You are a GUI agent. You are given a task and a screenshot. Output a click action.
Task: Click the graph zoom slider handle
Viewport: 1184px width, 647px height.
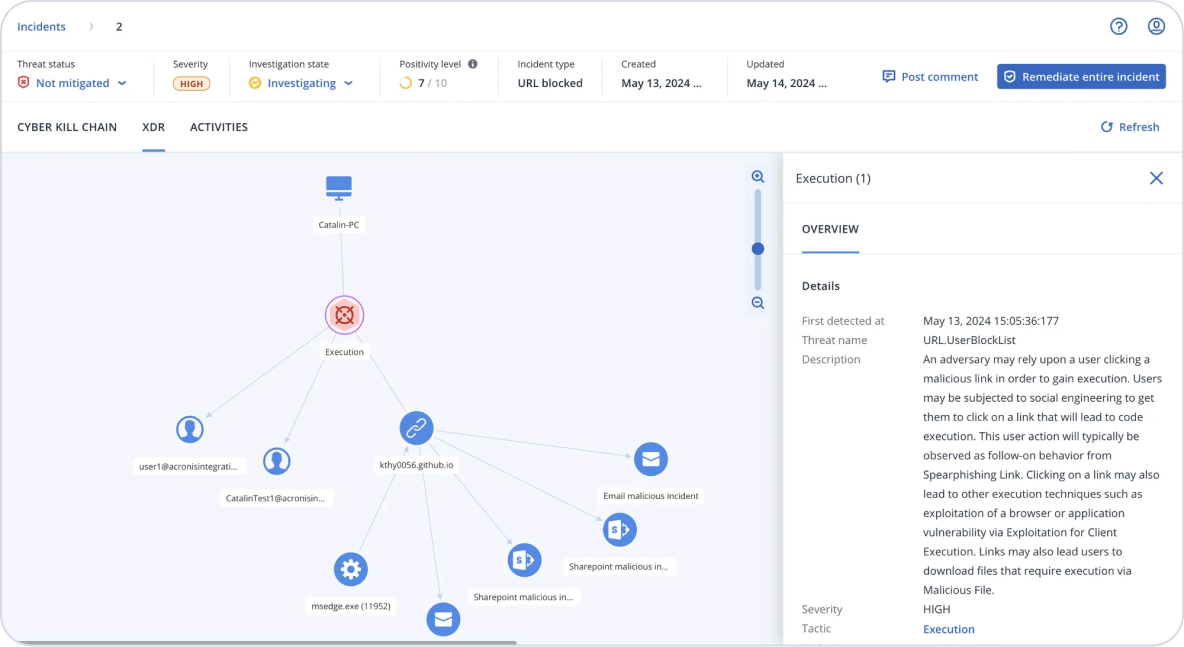[758, 248]
